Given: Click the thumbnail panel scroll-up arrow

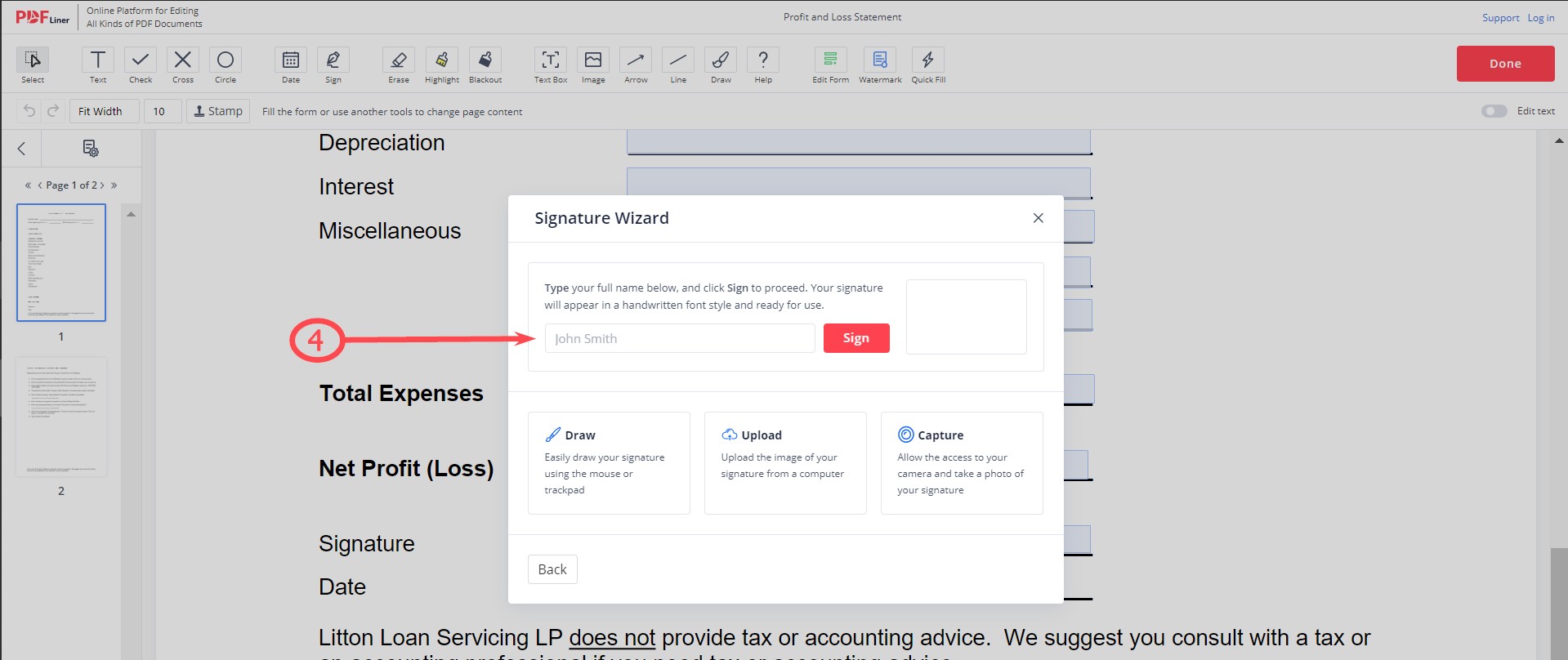Looking at the screenshot, I should [131, 214].
